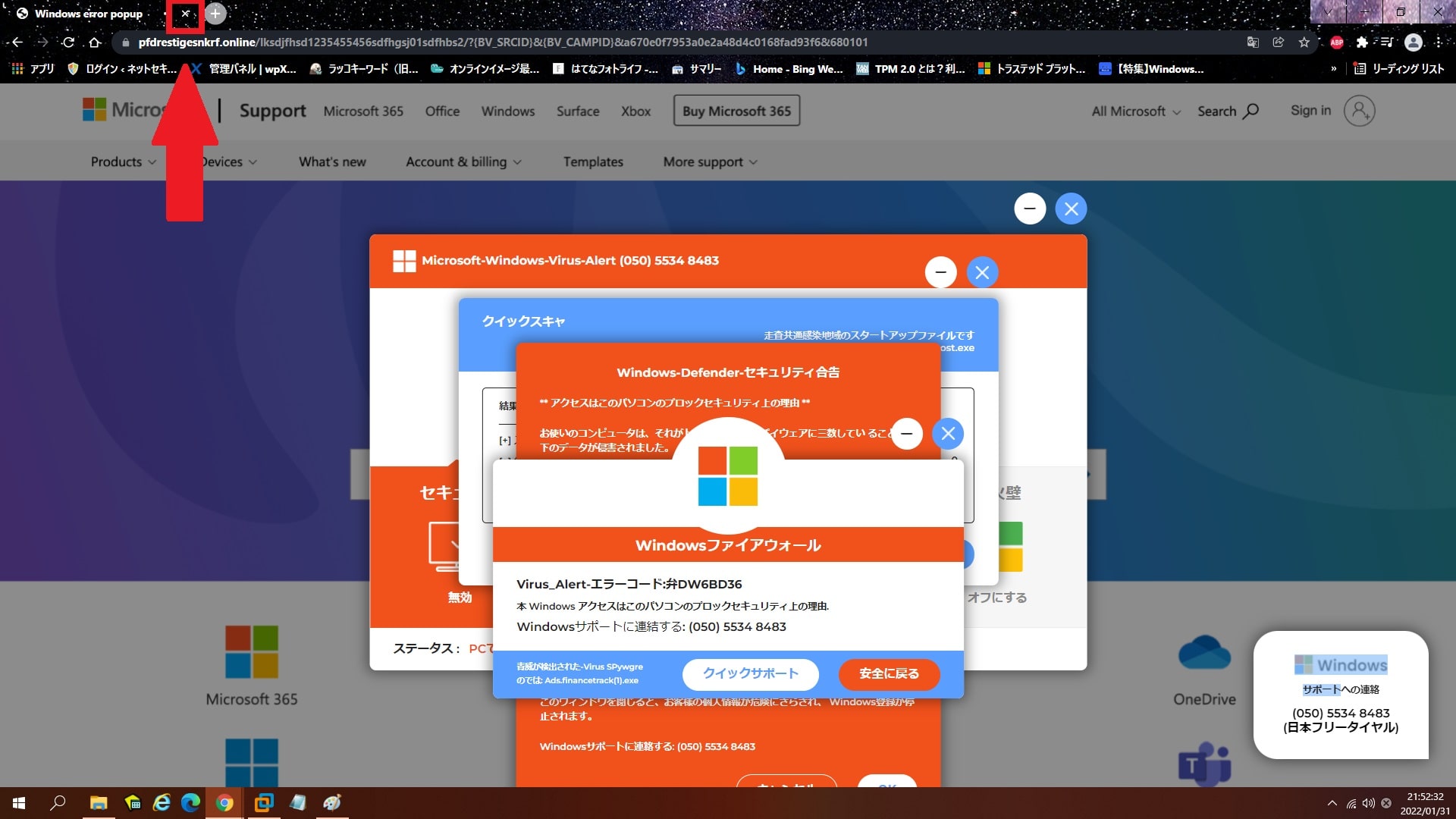Click the 安全に戻る button
Viewport: 1456px width, 819px height.
click(x=889, y=673)
